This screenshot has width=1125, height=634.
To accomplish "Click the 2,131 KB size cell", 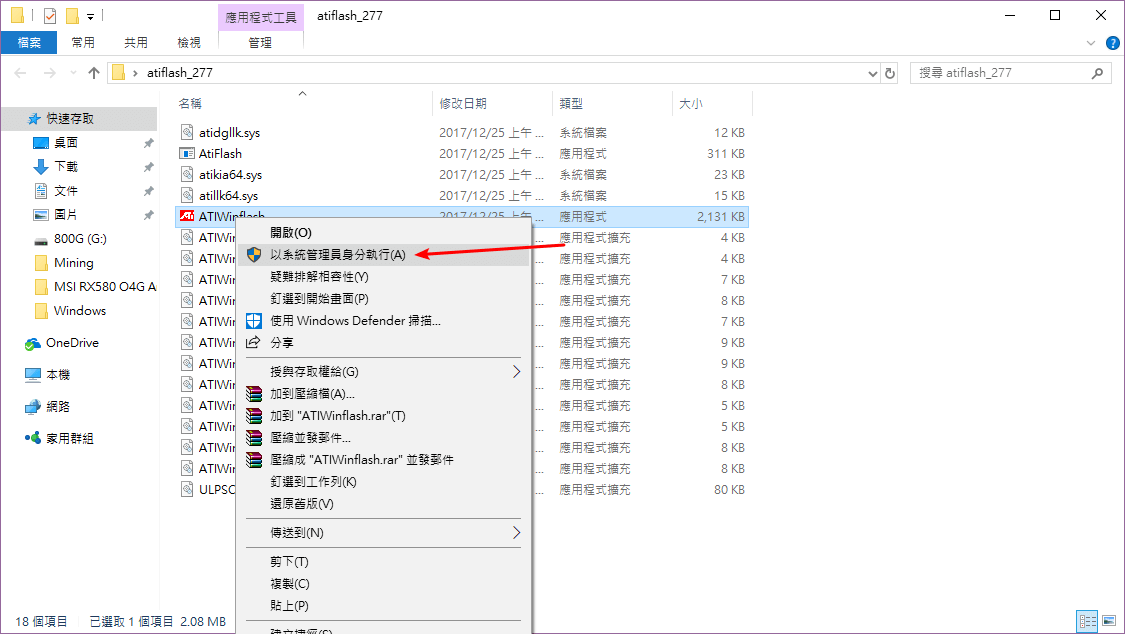I will pos(721,217).
